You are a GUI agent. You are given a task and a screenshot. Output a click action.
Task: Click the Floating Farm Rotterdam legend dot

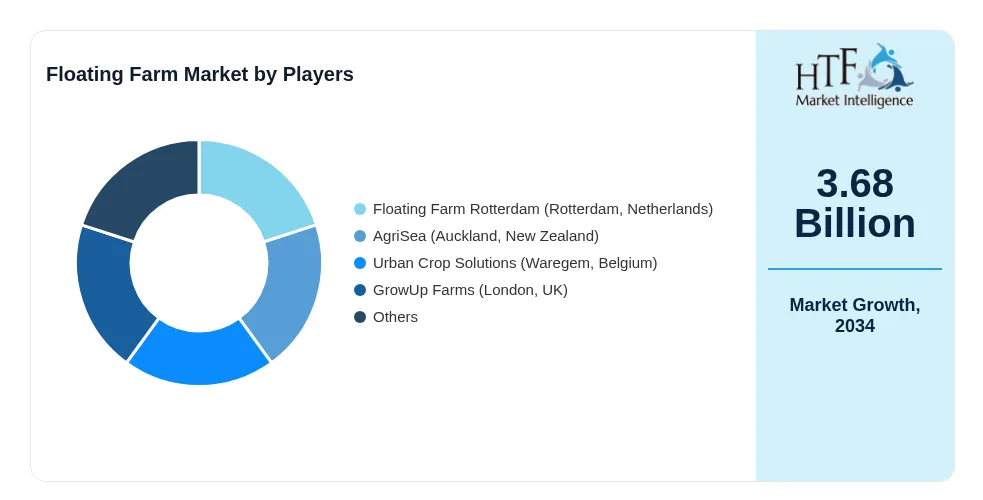click(360, 209)
